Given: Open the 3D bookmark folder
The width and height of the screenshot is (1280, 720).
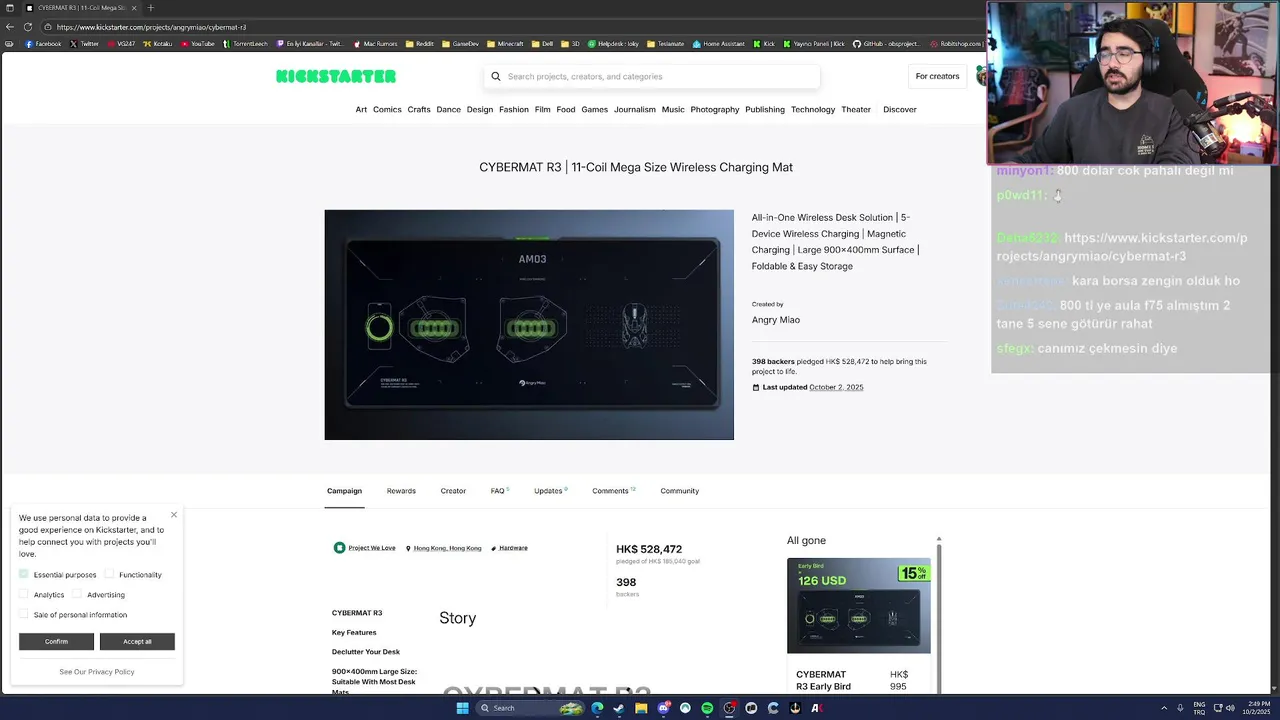Looking at the screenshot, I should click(570, 44).
